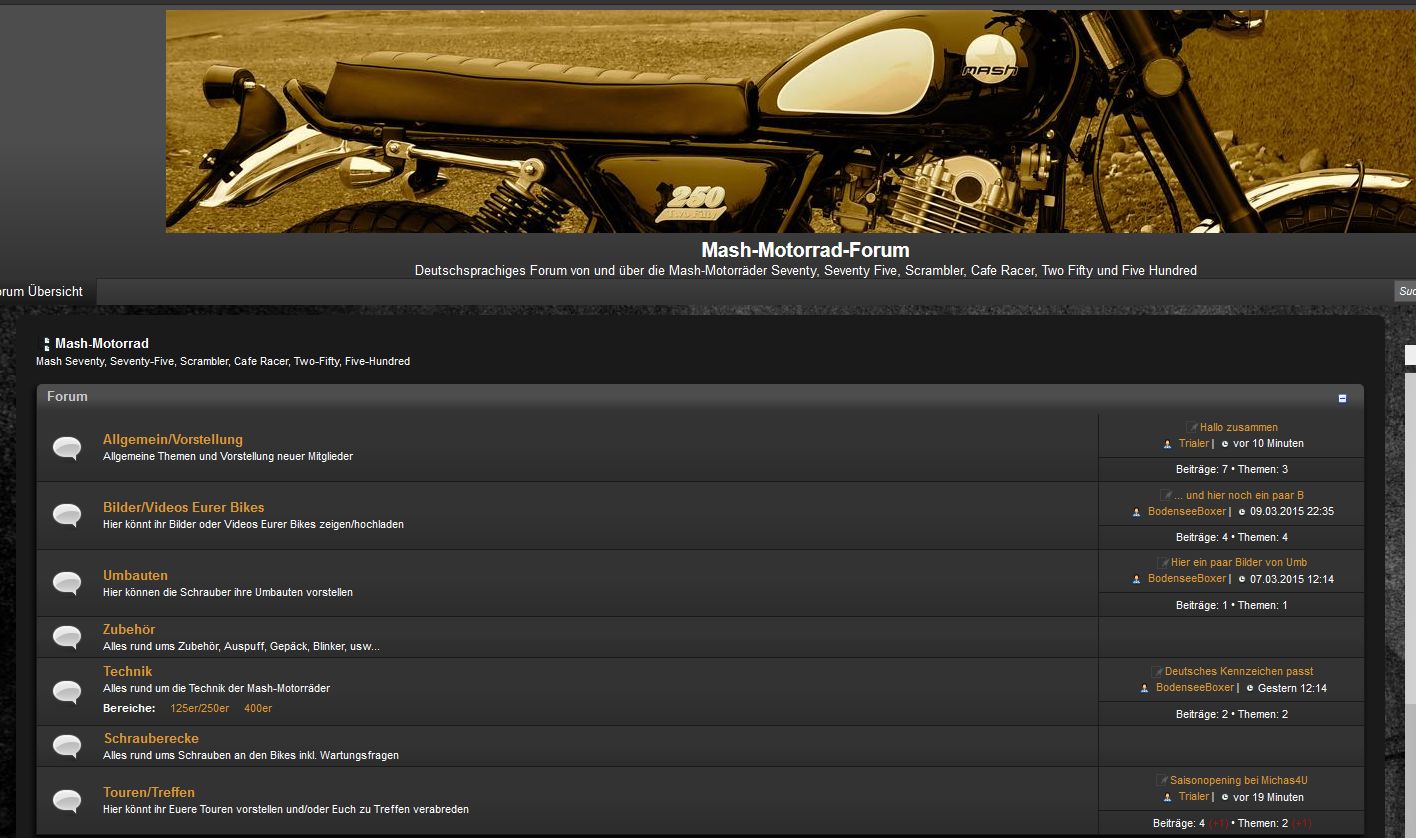
Task: Open latest post '... und hier noch ein paar B'
Action: [1239, 495]
